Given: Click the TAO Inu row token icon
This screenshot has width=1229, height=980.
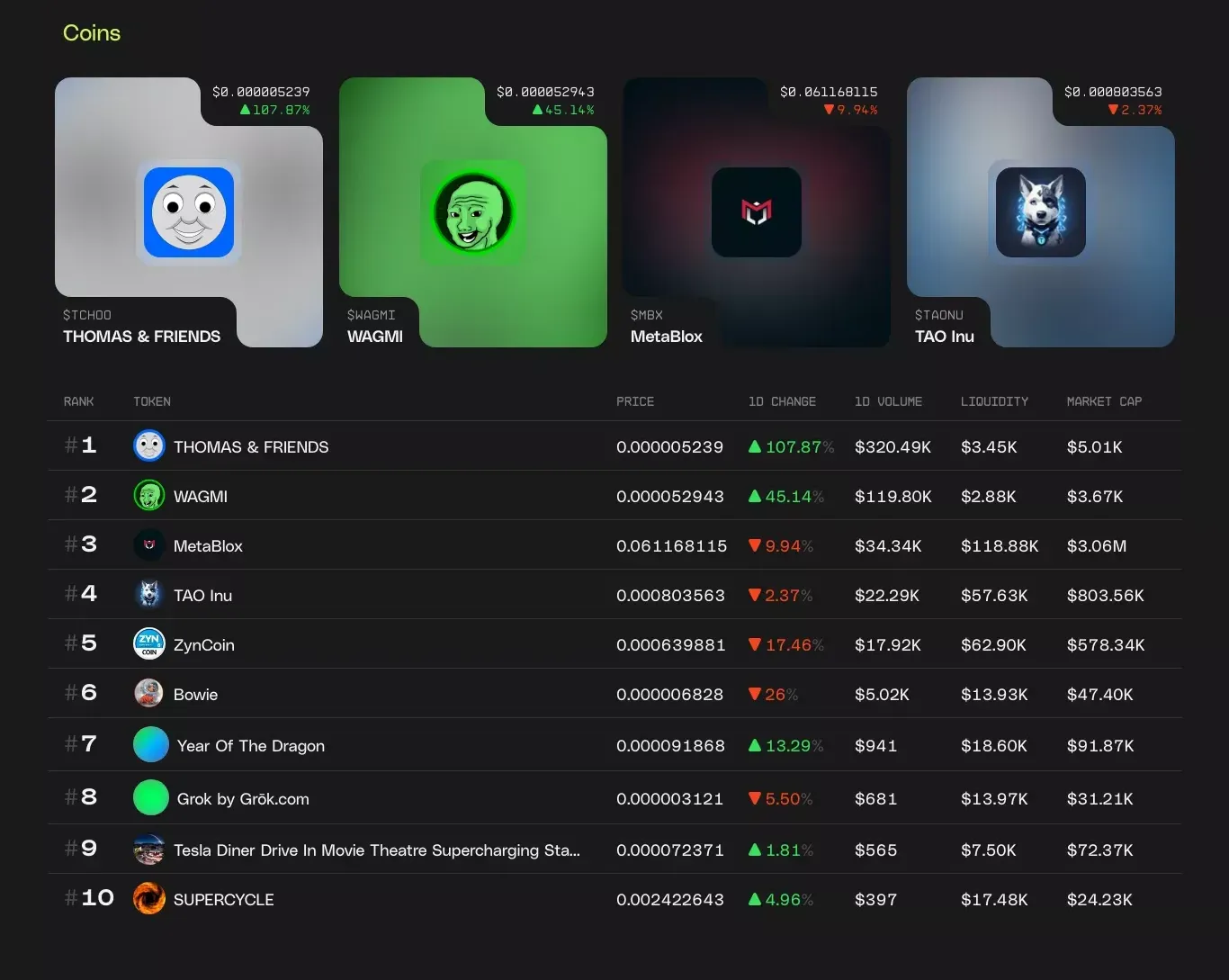Looking at the screenshot, I should 149,594.
